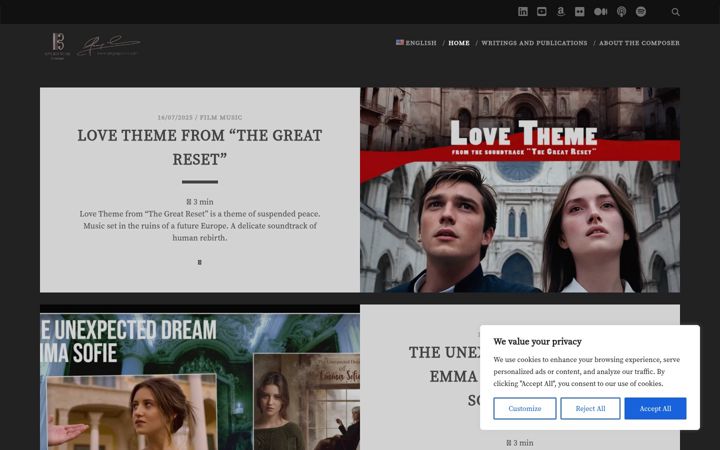The width and height of the screenshot is (720, 450).
Task: Click the US flag language icon
Action: click(x=400, y=42)
